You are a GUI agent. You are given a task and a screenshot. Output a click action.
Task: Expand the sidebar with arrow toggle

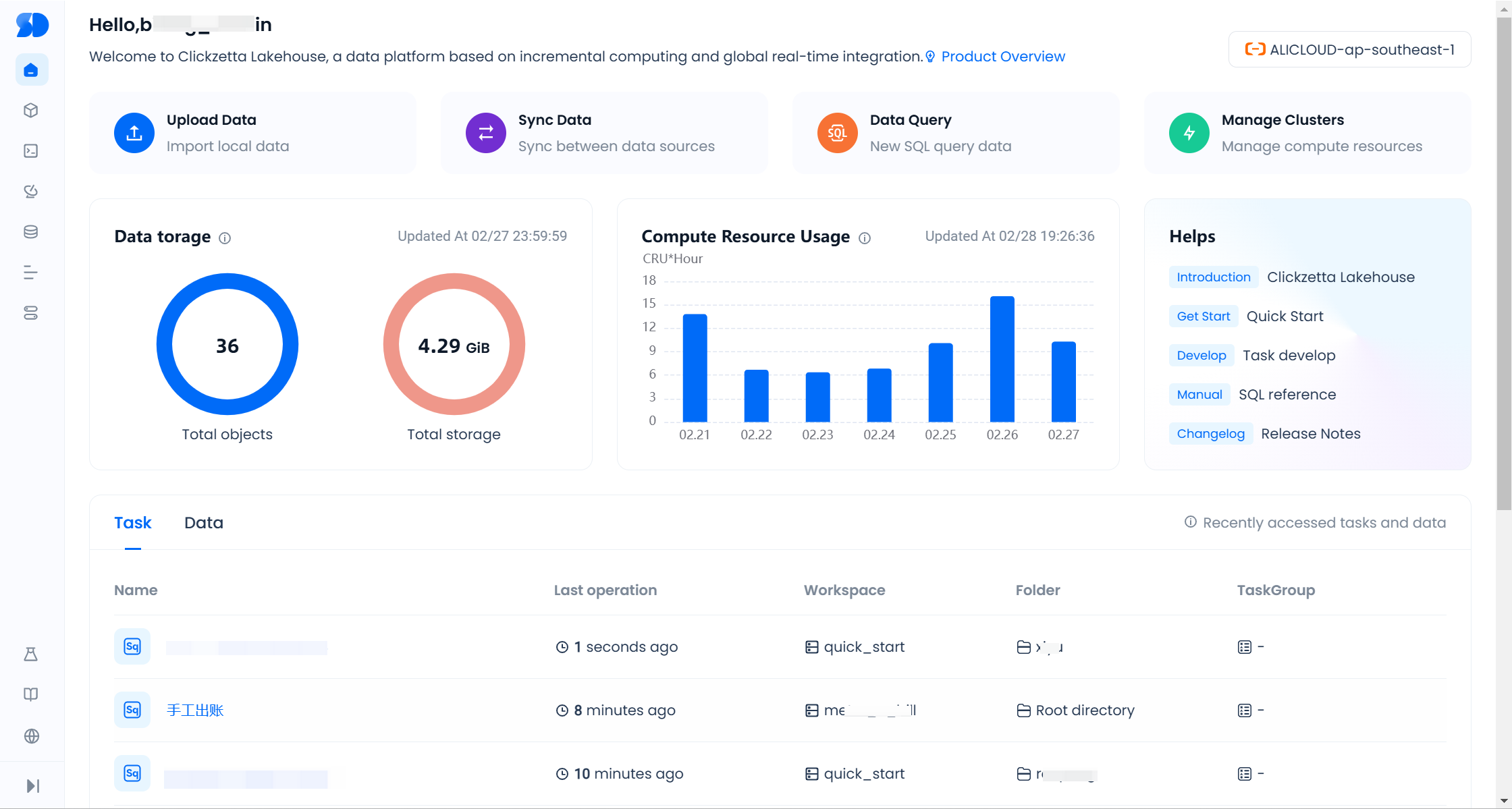(x=32, y=786)
